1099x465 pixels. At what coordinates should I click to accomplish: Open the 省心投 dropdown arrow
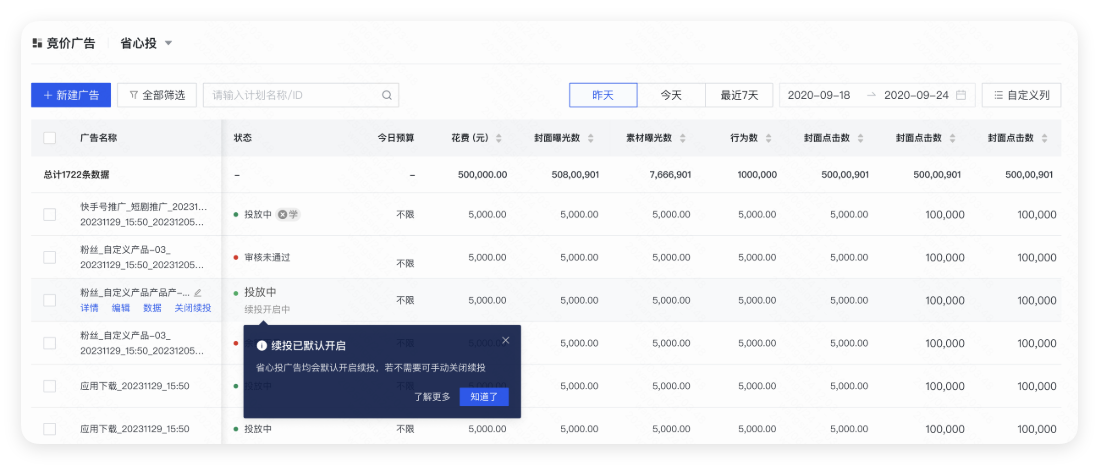click(168, 43)
